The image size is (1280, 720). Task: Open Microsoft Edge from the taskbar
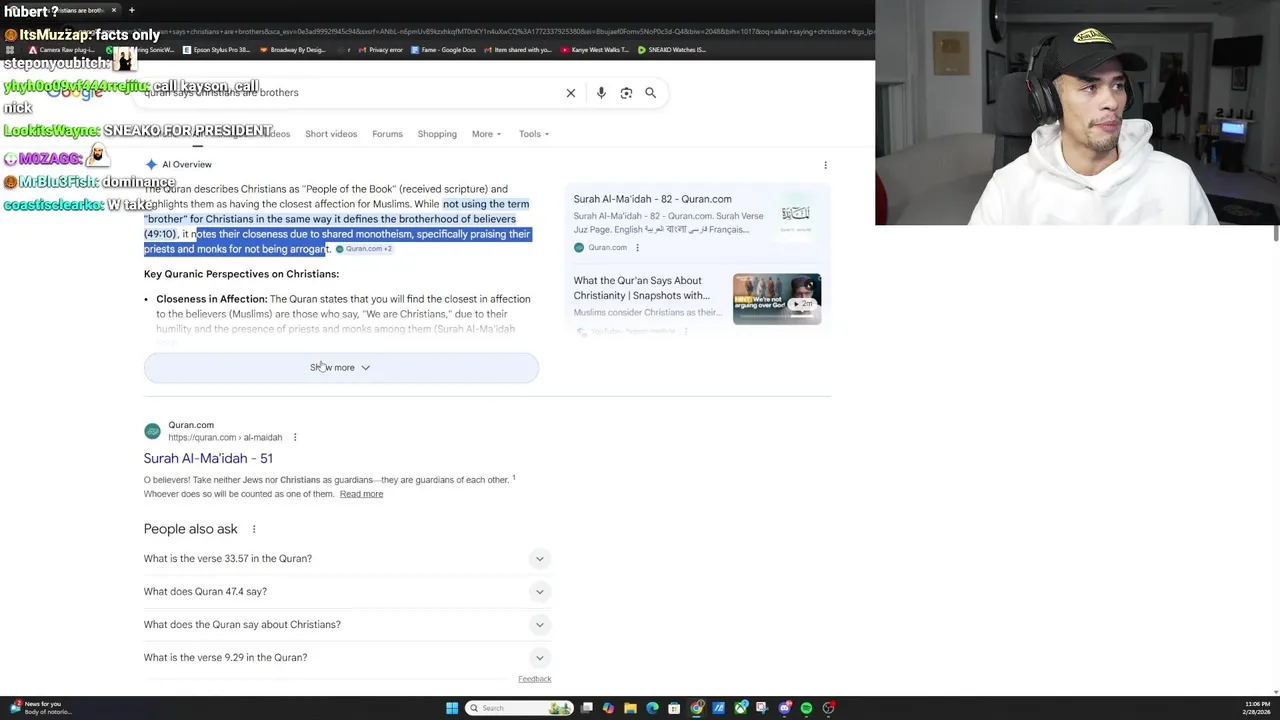[652, 708]
